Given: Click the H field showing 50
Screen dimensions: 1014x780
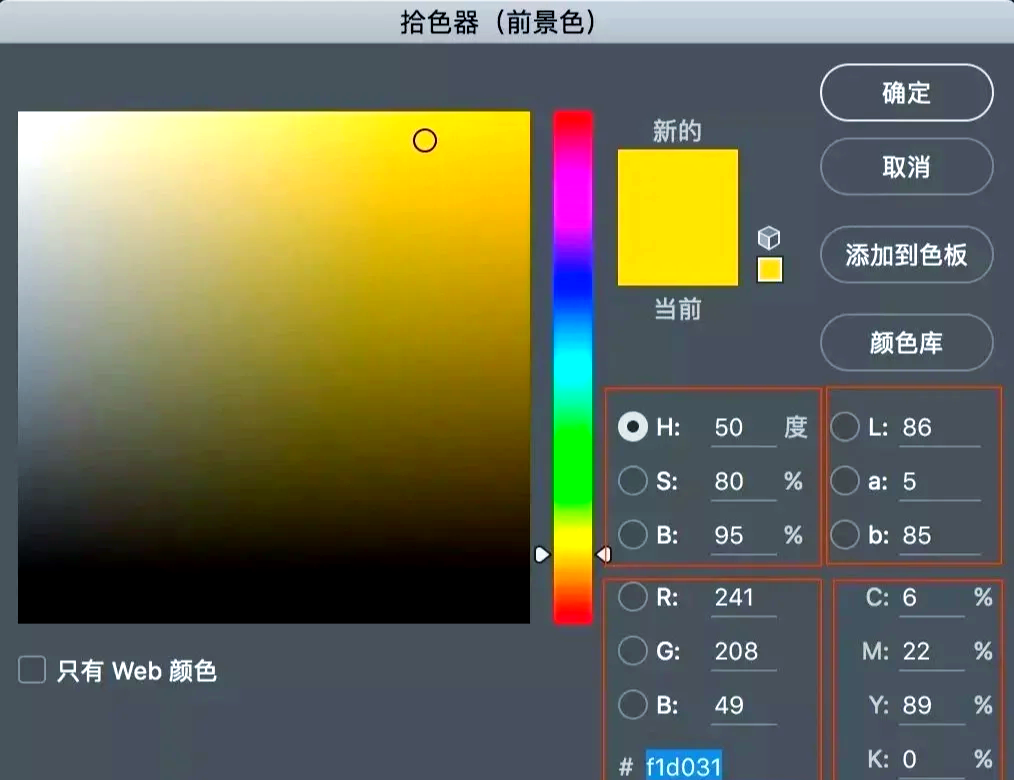Looking at the screenshot, I should pos(743,428).
